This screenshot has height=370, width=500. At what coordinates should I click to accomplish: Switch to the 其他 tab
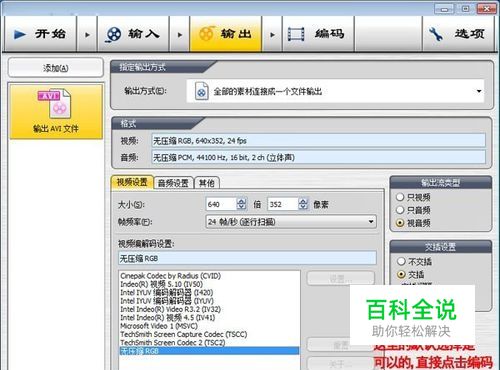207,183
